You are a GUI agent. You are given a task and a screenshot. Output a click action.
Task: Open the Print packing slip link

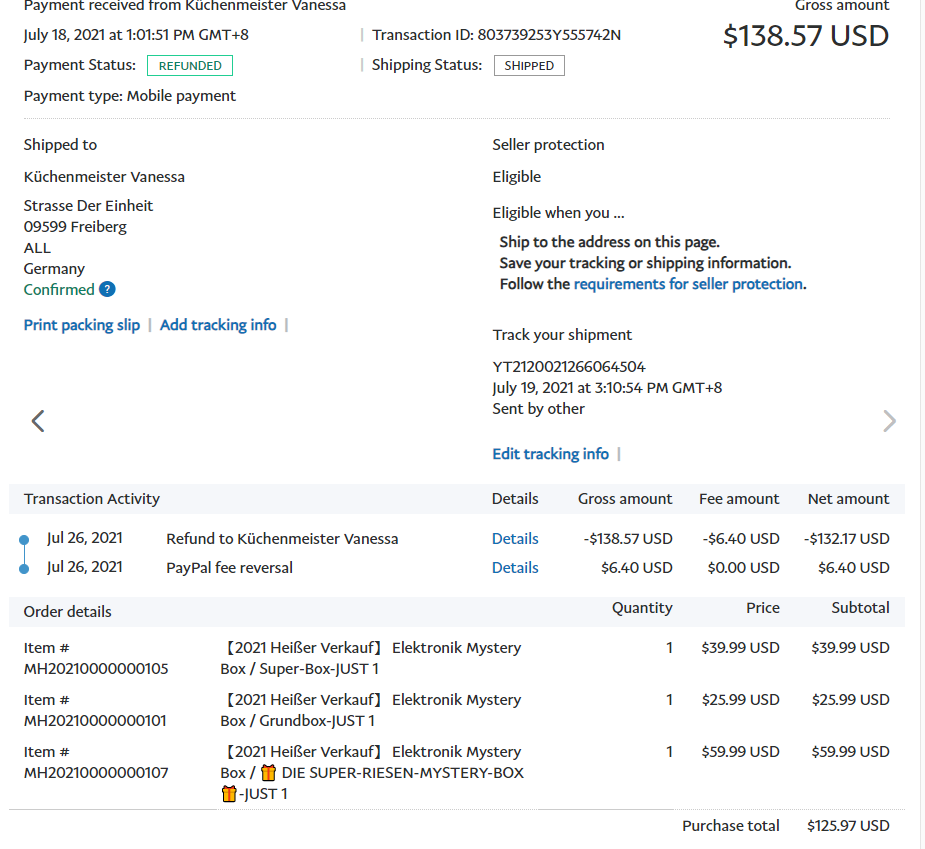click(82, 325)
